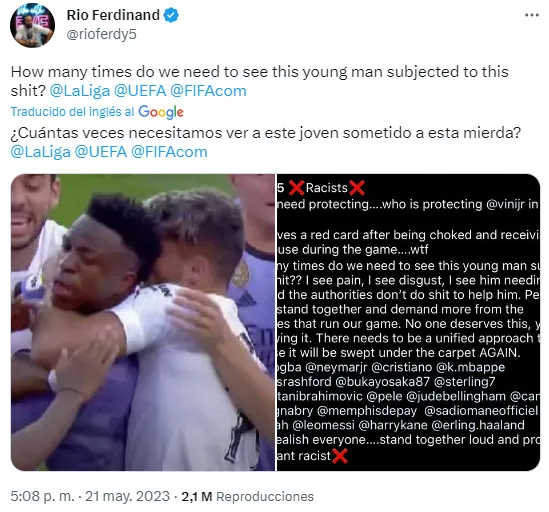549x512 pixels.
Task: Open @UEFA mention in Spanish translation
Action: point(101,152)
